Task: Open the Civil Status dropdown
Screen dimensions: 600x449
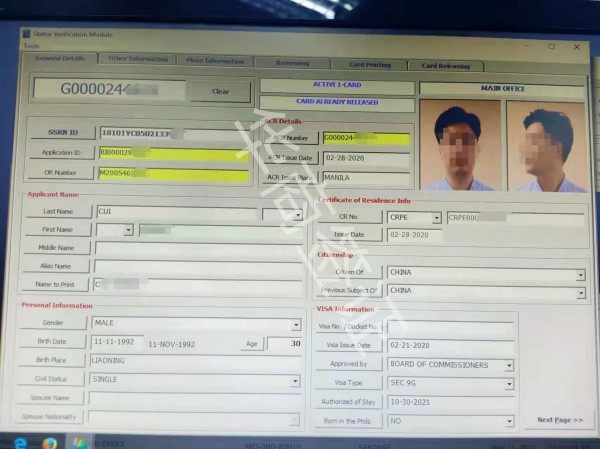Action: (x=296, y=381)
